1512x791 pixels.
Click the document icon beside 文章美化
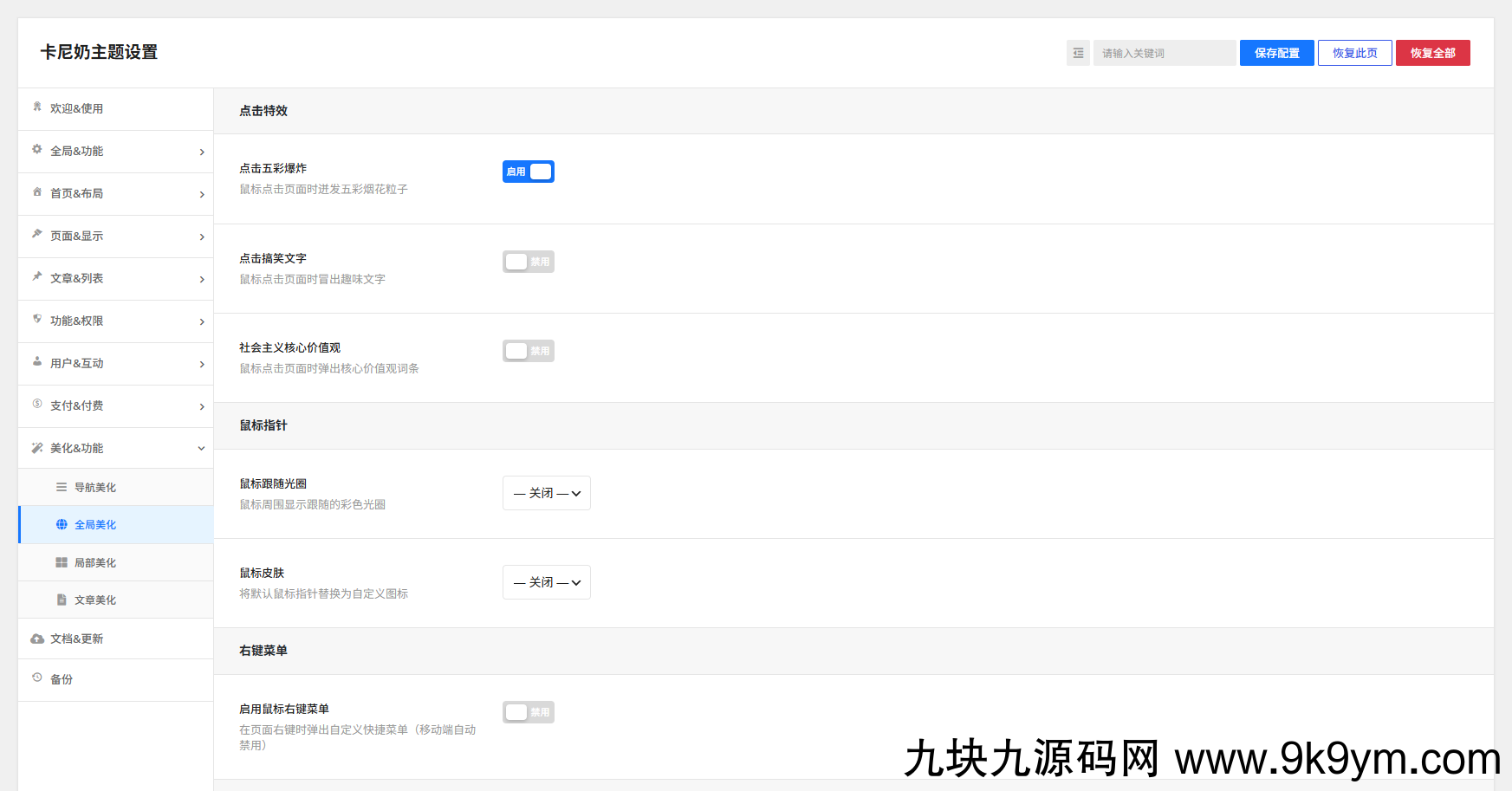[62, 600]
